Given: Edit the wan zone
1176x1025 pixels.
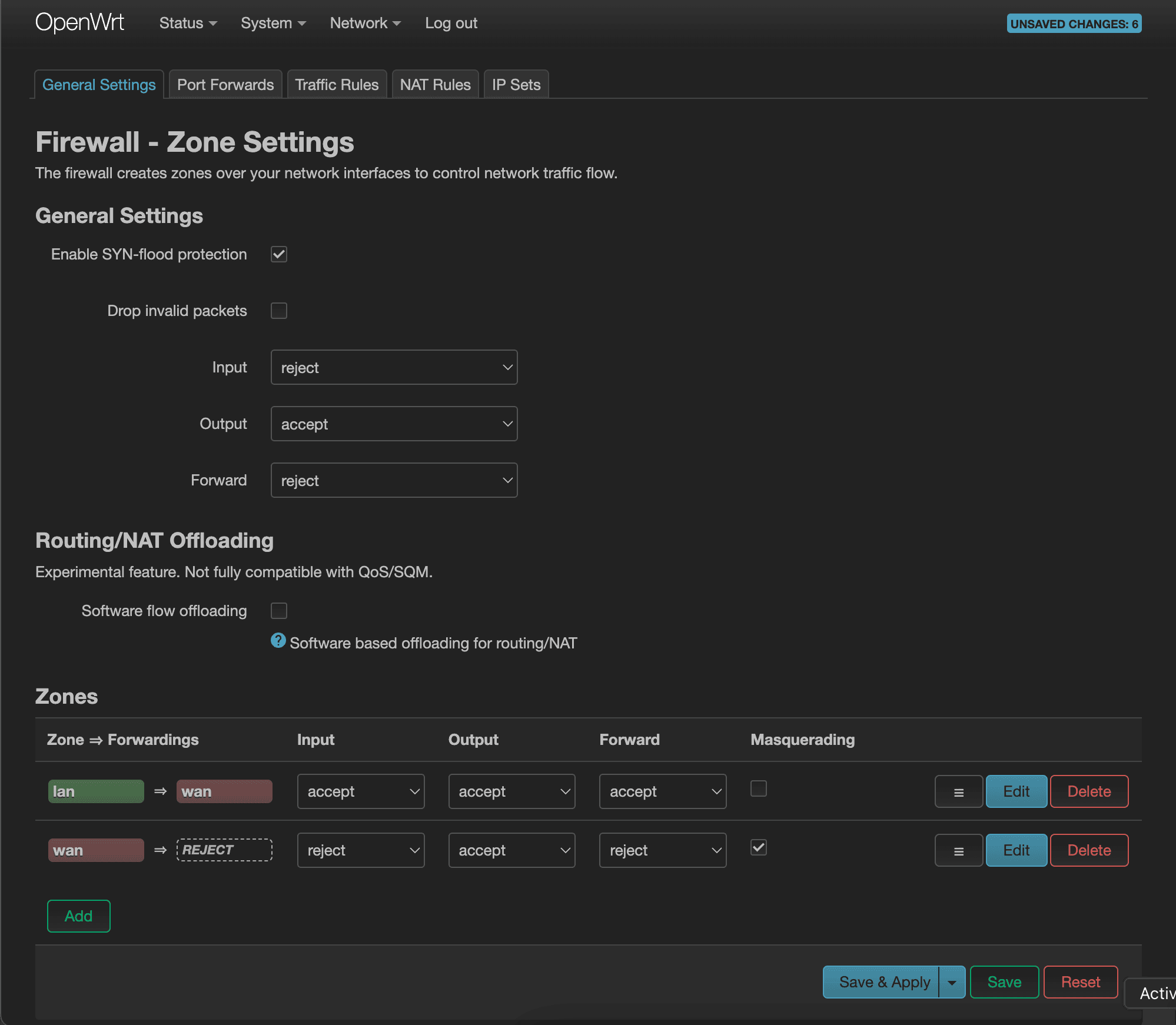Looking at the screenshot, I should coord(1016,850).
